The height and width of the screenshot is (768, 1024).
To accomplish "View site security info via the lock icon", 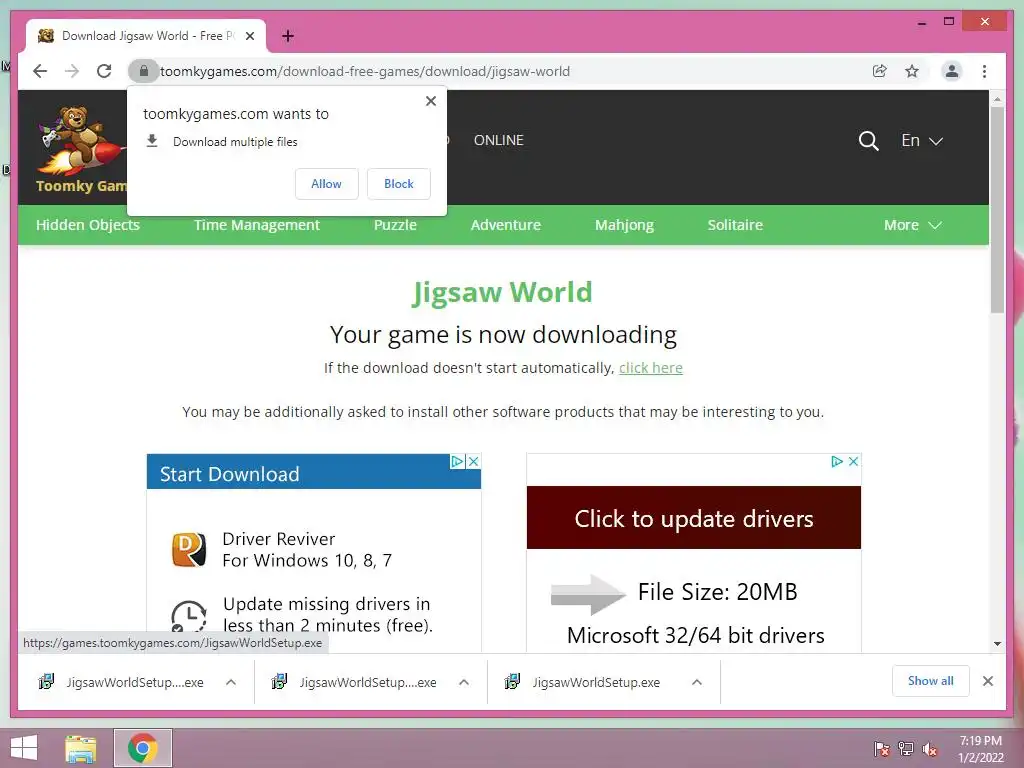I will [144, 71].
